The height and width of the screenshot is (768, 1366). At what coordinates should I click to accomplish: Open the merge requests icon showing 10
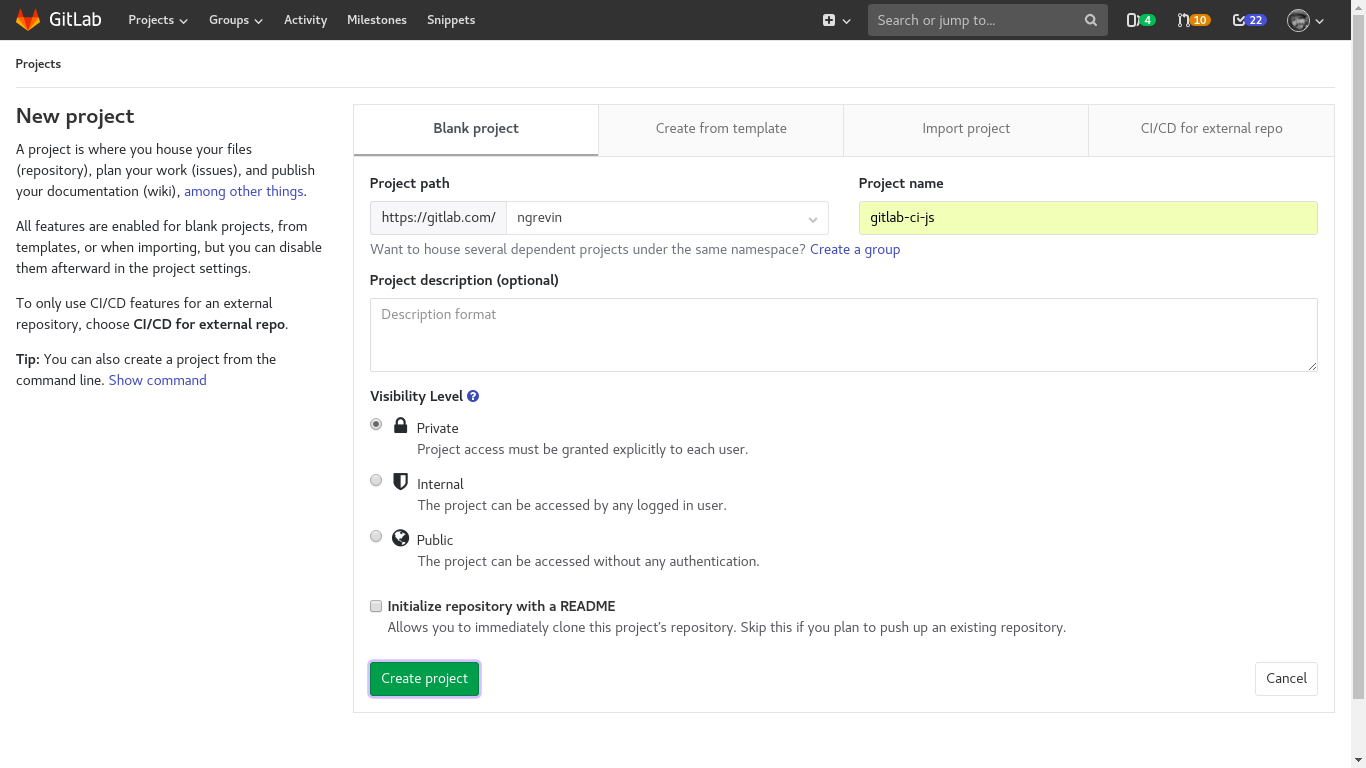pos(1193,19)
